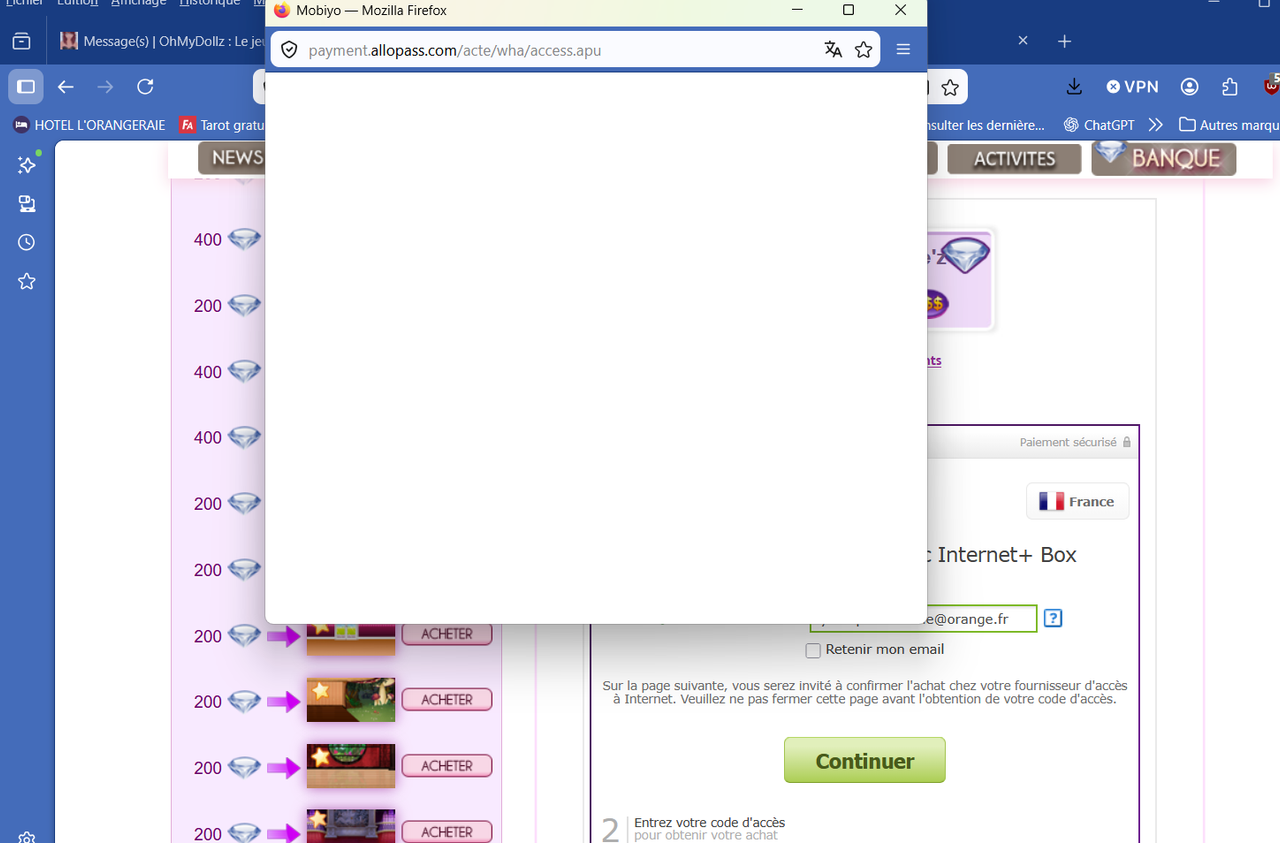Click the shield tracking-protection icon in the Mobiyo popup
The image size is (1280, 843).
point(289,50)
